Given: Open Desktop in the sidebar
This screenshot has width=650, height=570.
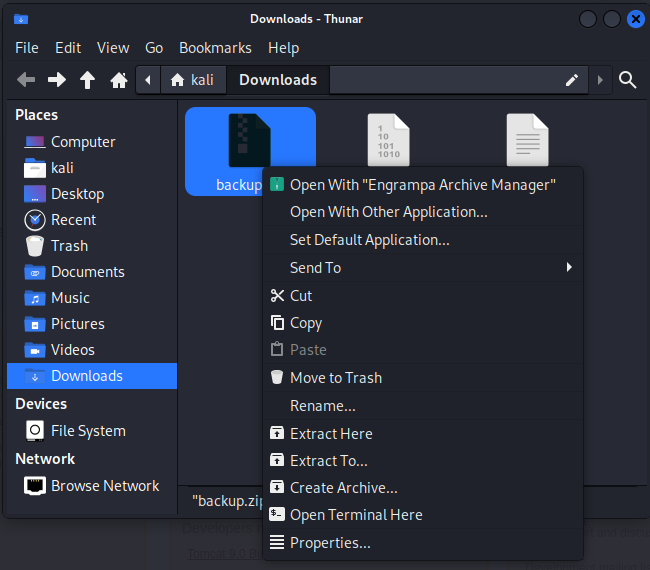Looking at the screenshot, I should 92,194.
